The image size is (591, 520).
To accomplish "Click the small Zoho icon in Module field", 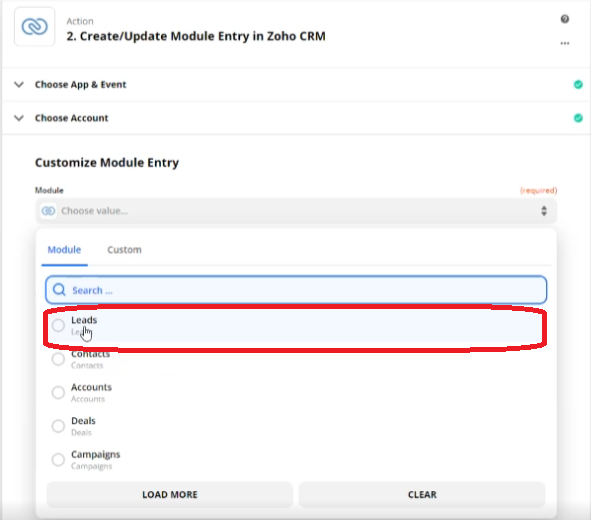I will pos(48,211).
